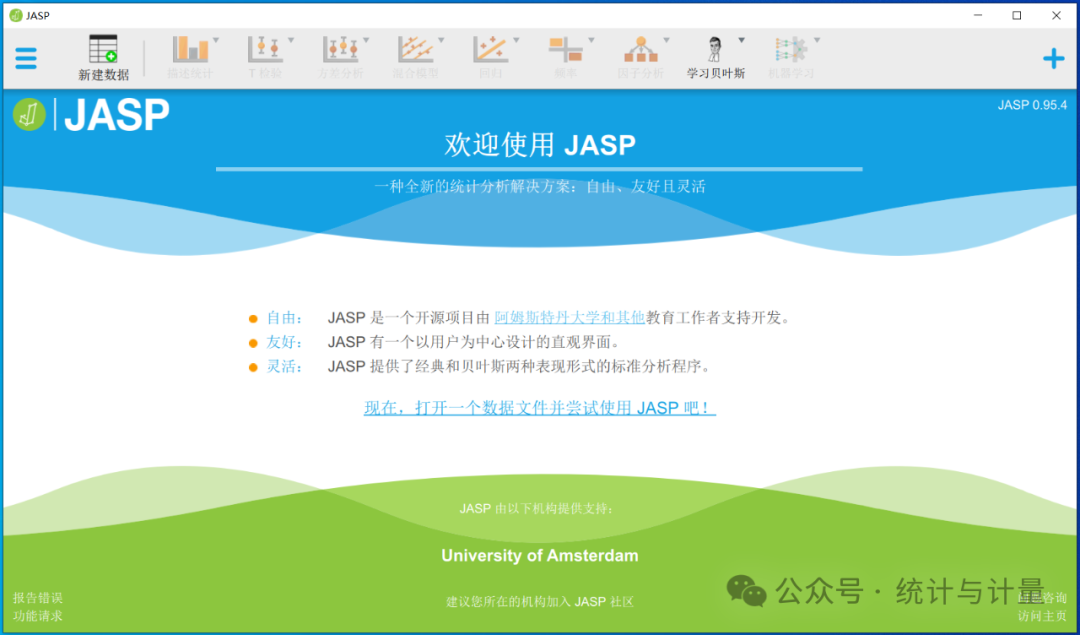Click the 现在，打开一个数据文件 link
The height and width of the screenshot is (635, 1080).
[540, 408]
